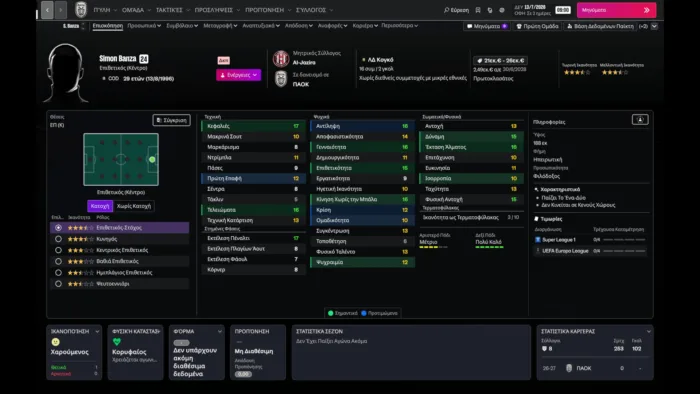The width and height of the screenshot is (700, 394).
Task: Go forward with the right arrow button
Action: (61, 10)
